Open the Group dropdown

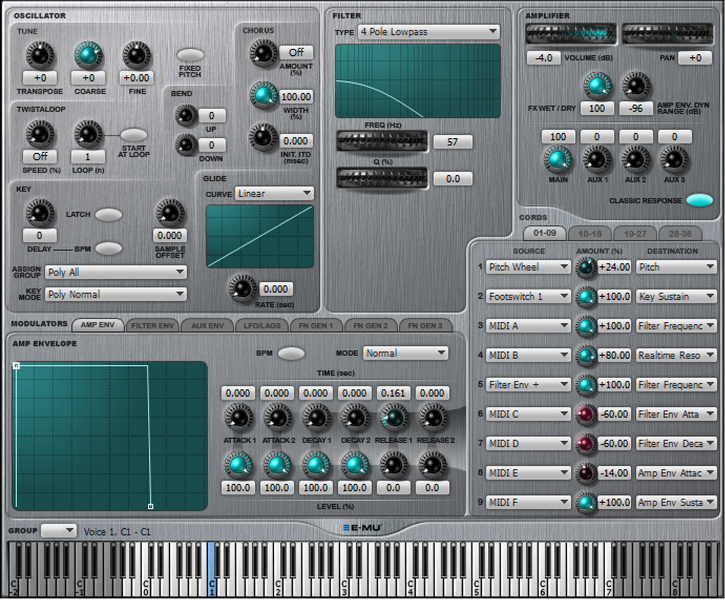point(59,531)
